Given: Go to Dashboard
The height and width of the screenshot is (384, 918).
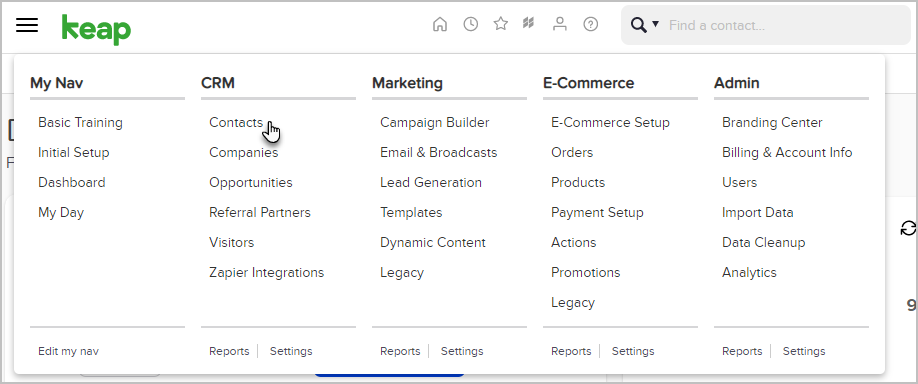Looking at the screenshot, I should (x=71, y=182).
